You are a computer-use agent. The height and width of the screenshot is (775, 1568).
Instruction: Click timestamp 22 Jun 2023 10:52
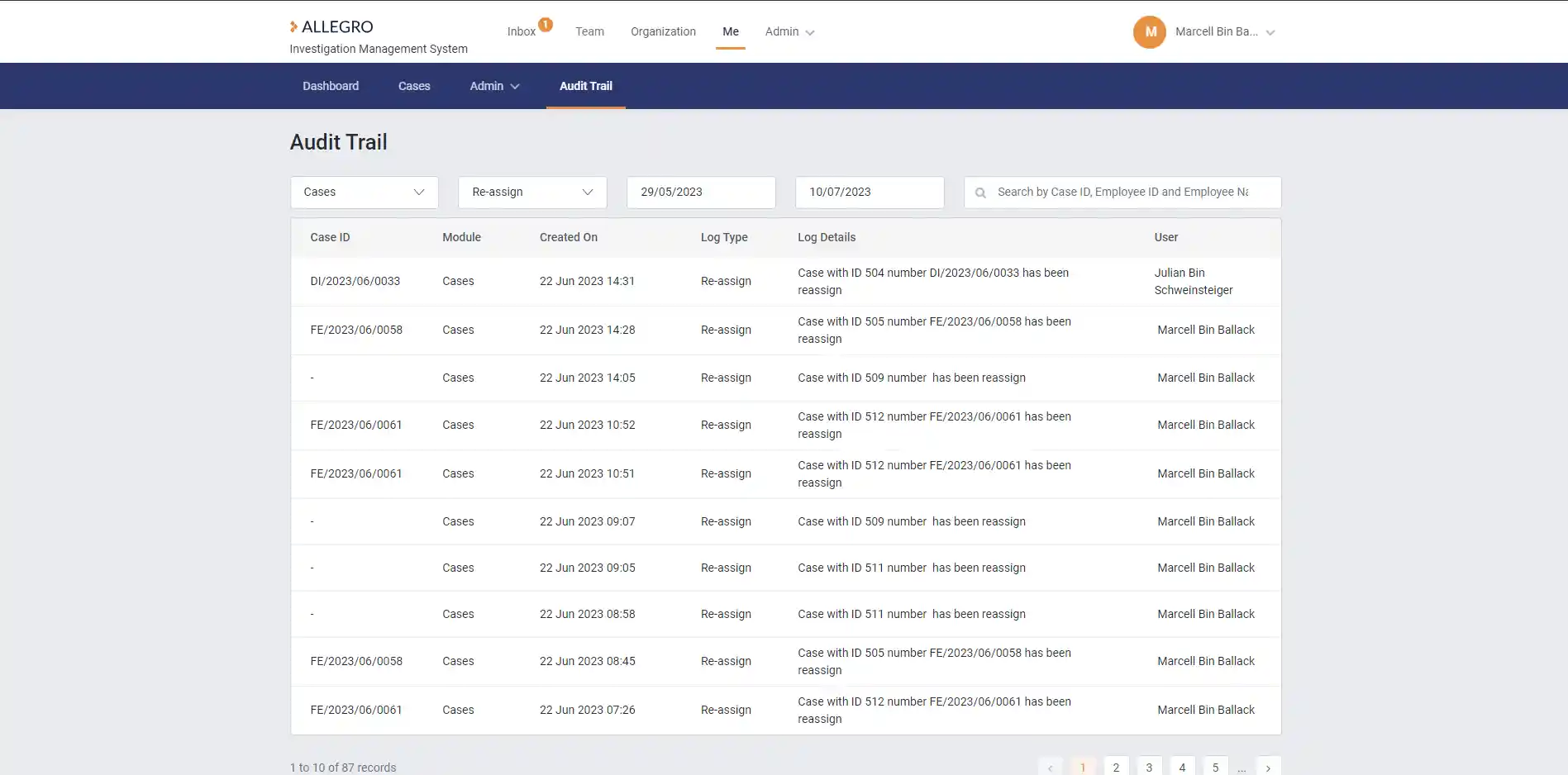tap(587, 426)
